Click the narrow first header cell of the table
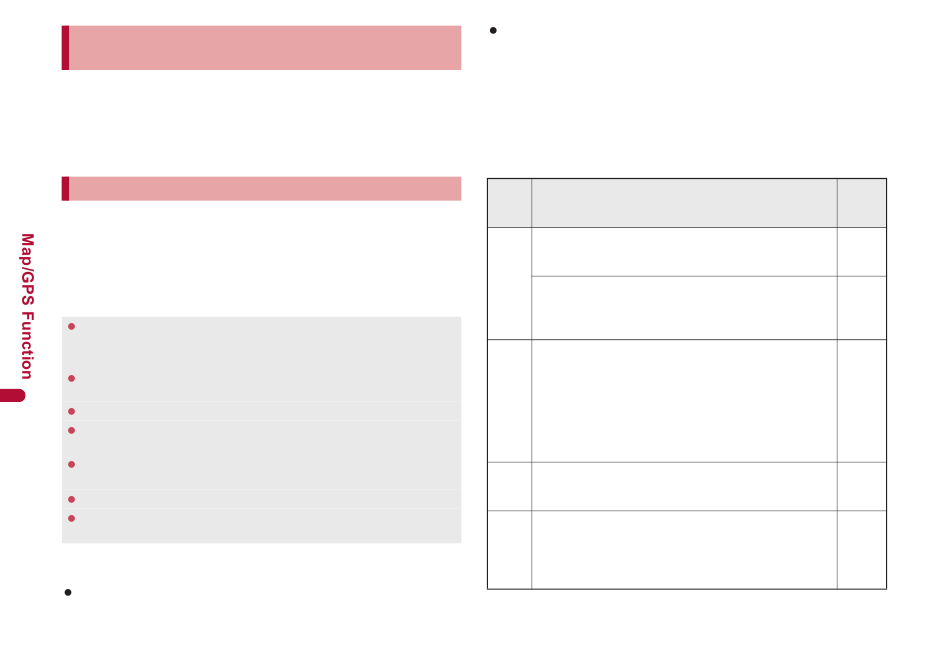950x646 pixels. click(510, 203)
